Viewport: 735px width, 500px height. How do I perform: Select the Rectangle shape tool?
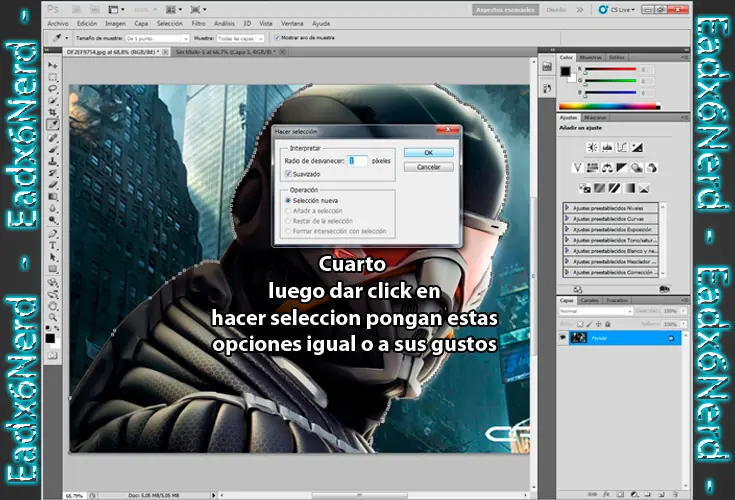tap(52, 269)
